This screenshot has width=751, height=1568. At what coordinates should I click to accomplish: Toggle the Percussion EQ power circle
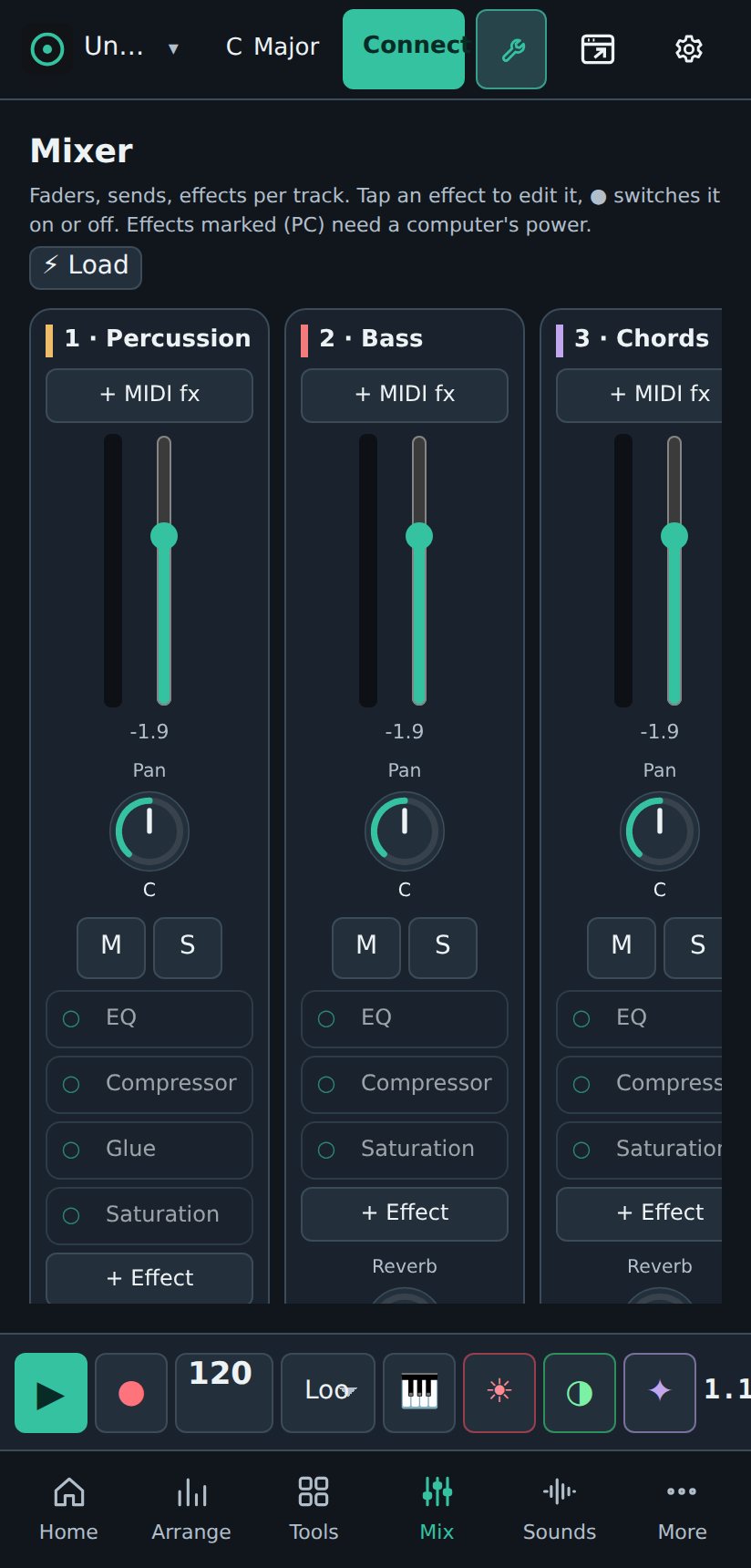pos(71,1019)
